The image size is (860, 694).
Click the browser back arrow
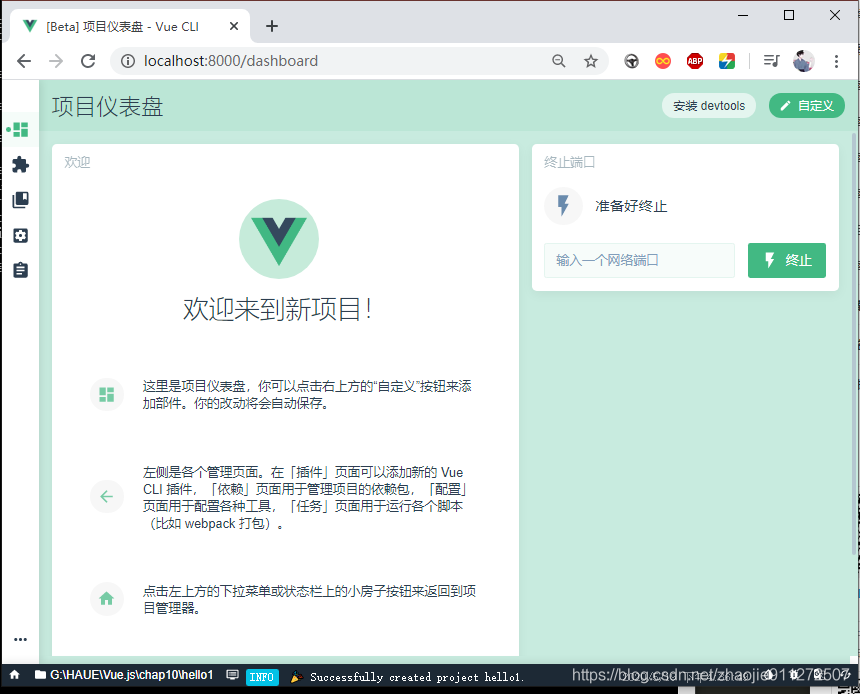click(x=24, y=61)
